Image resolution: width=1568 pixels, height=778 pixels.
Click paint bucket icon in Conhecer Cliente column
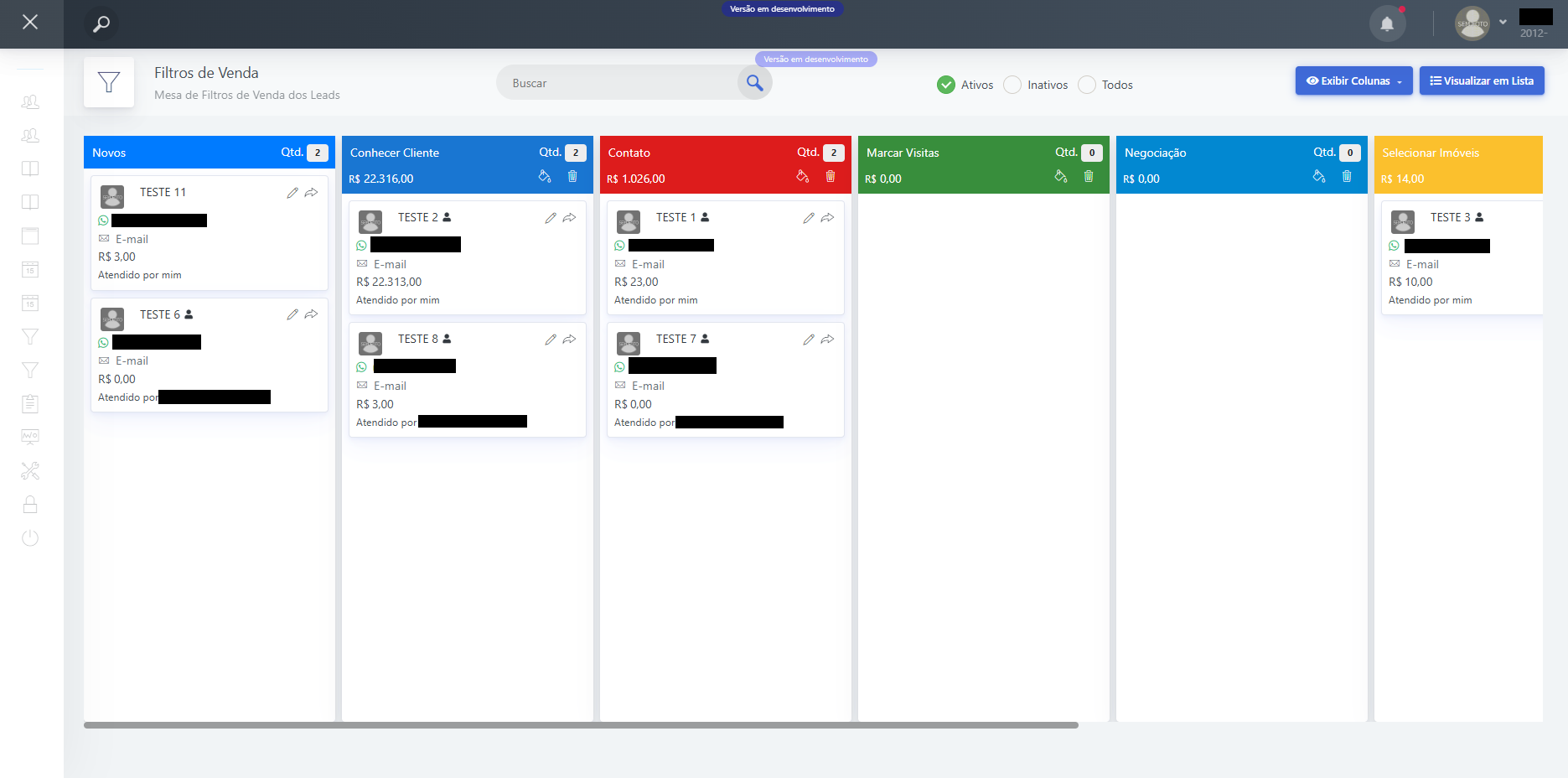click(545, 176)
